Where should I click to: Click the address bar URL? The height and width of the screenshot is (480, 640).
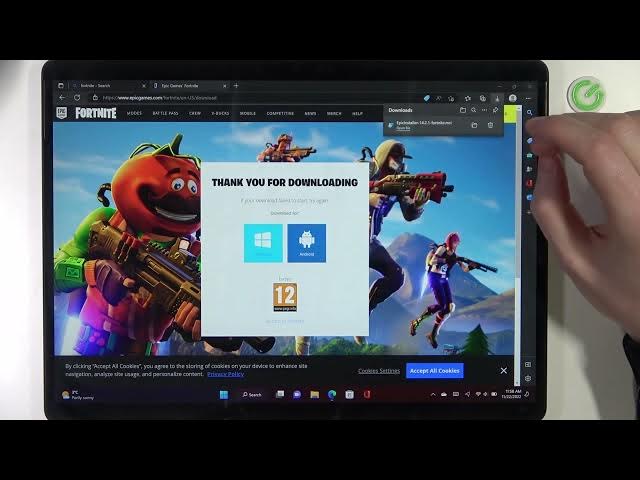tap(160, 98)
